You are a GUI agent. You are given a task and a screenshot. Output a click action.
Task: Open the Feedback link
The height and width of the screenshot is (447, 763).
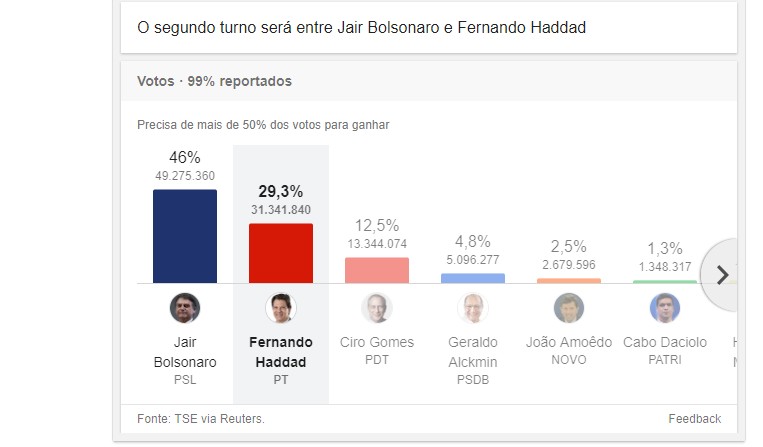[x=694, y=419]
